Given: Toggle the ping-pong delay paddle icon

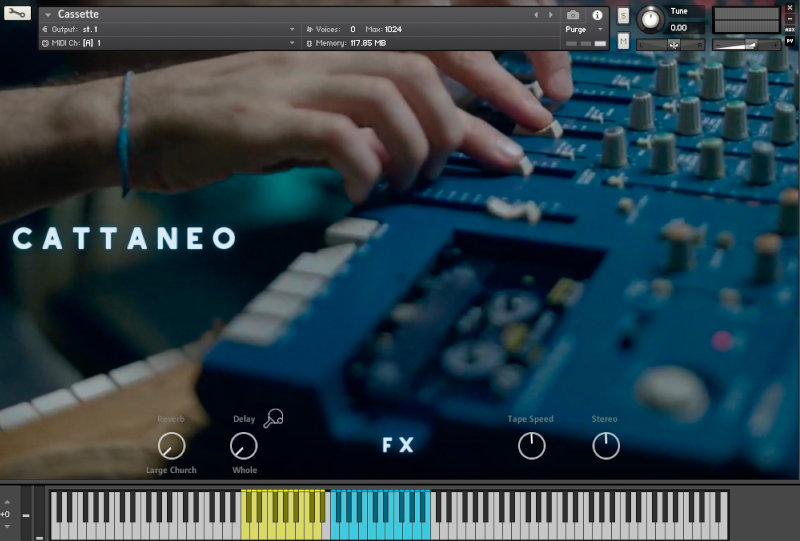Looking at the screenshot, I should click(x=273, y=418).
